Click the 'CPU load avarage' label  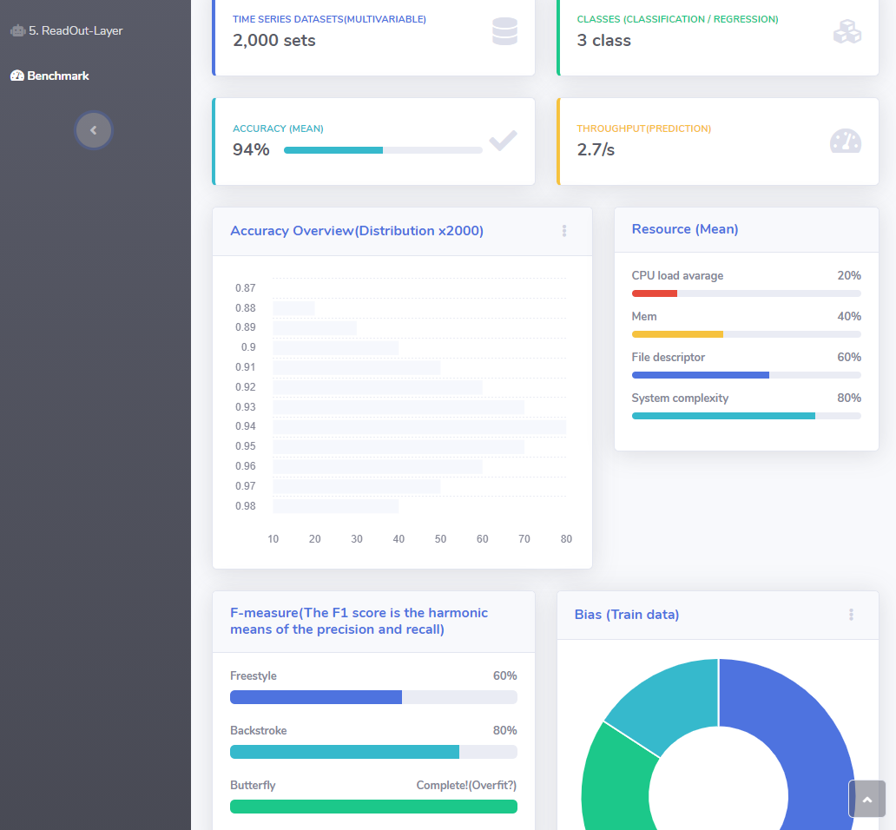pyautogui.click(x=677, y=276)
